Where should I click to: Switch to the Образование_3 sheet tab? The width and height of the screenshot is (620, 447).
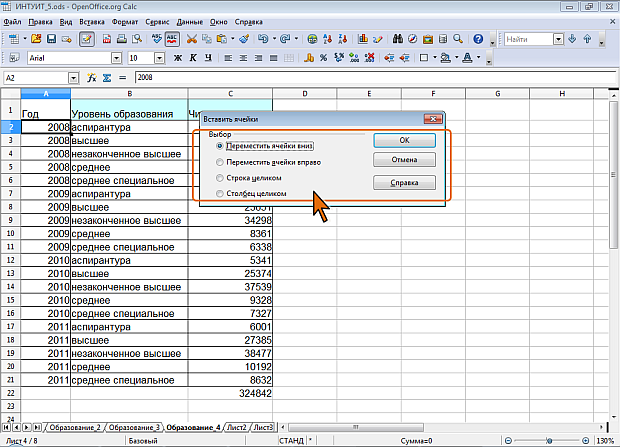[x=134, y=427]
